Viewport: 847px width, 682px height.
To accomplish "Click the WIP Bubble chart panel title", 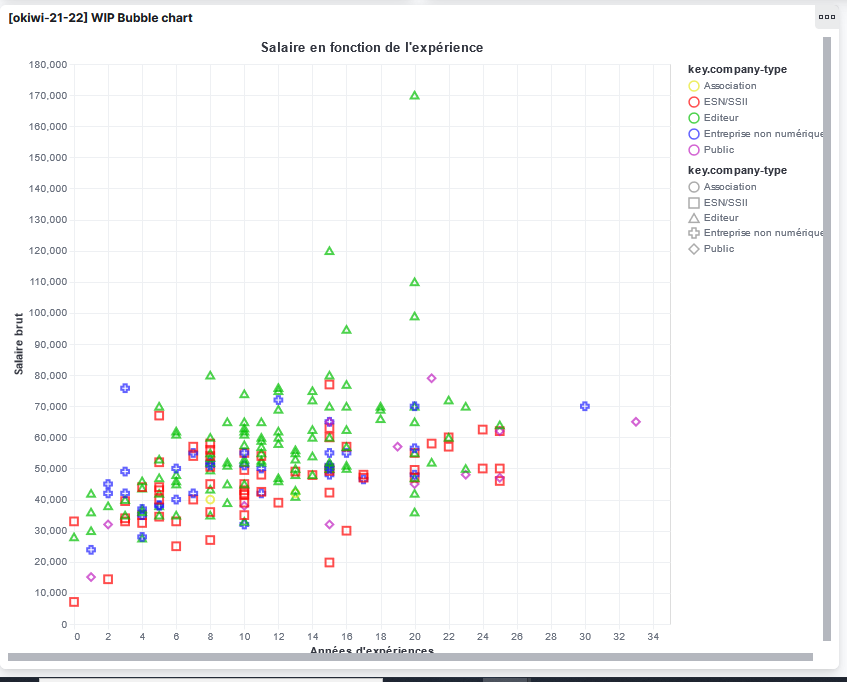I will (100, 18).
